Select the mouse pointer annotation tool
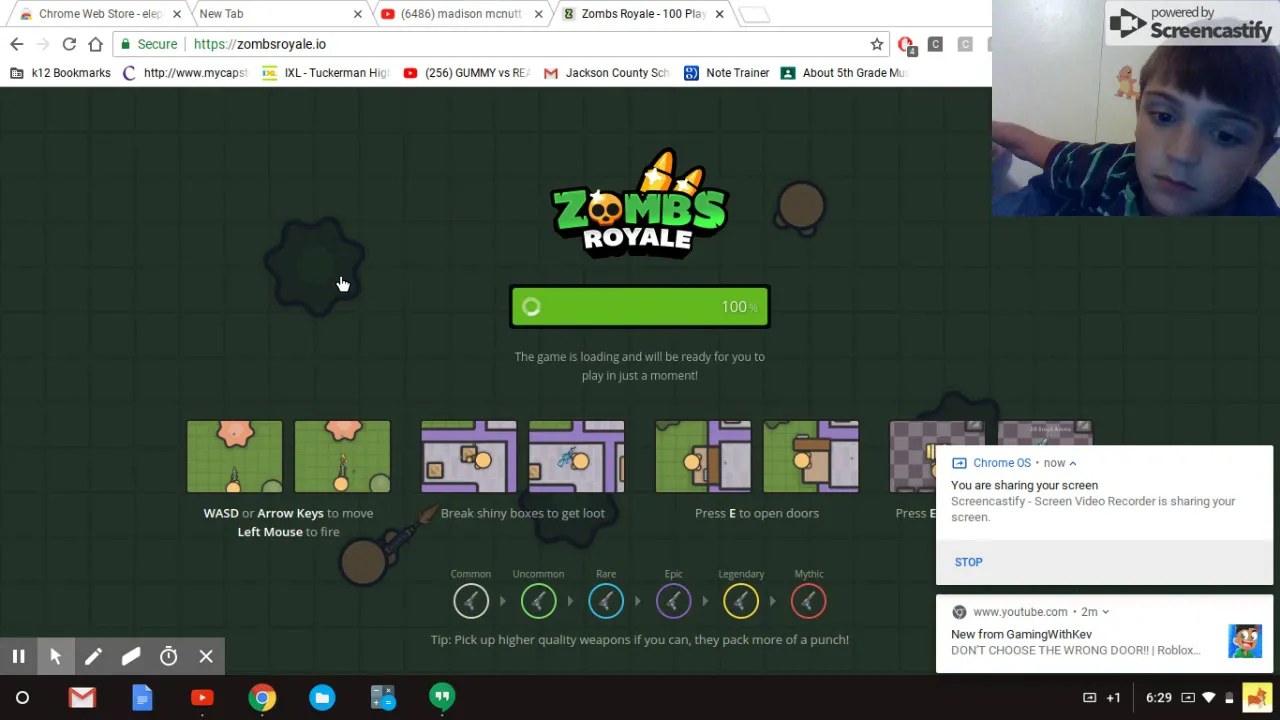This screenshot has height=720, width=1280. (56, 657)
